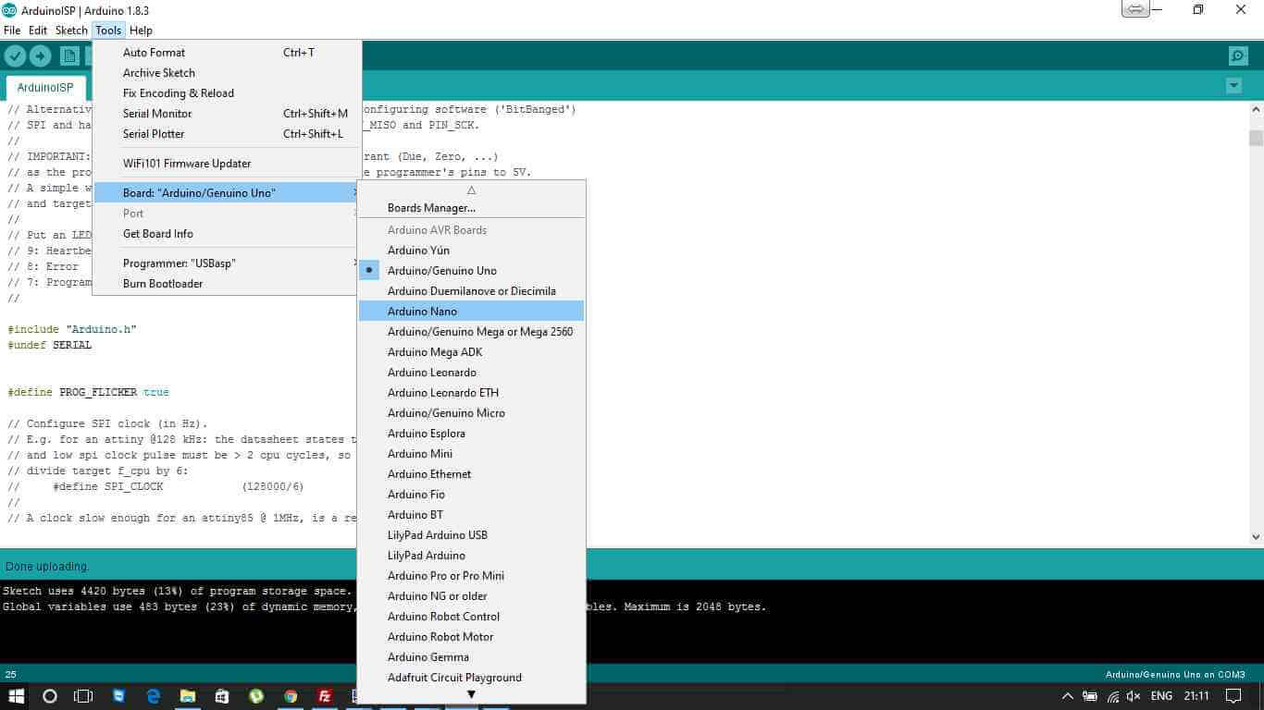Viewport: 1264px width, 710px height.
Task: Close the open Tools menu
Action: (x=108, y=31)
